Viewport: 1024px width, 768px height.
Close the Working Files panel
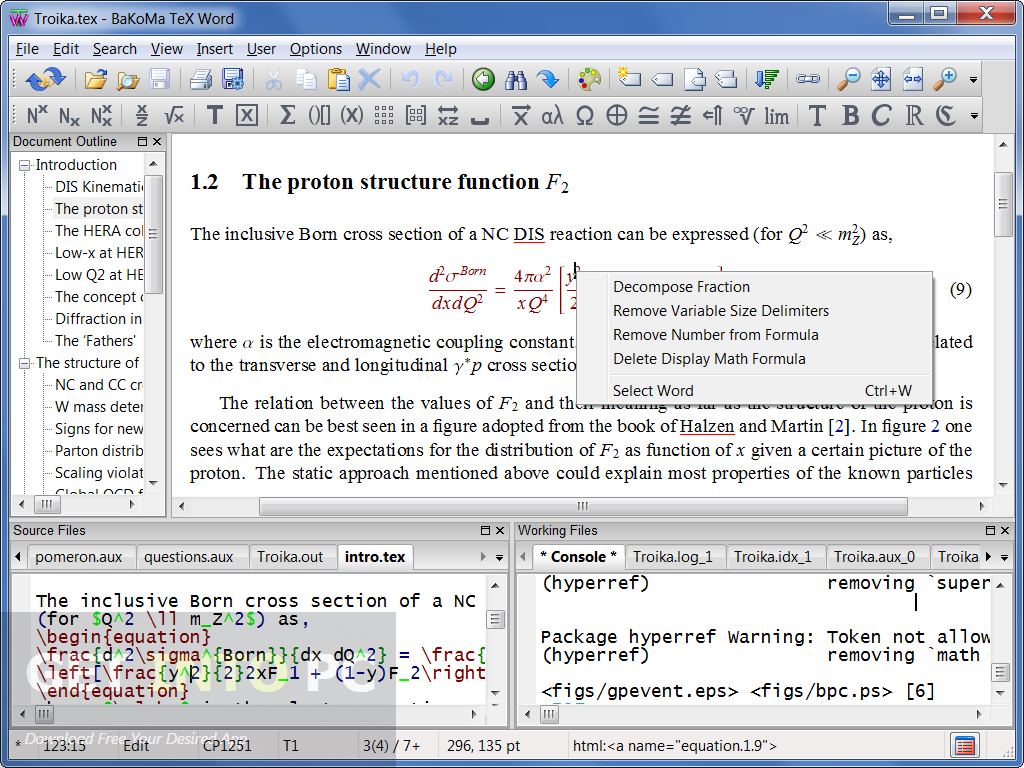(1005, 530)
